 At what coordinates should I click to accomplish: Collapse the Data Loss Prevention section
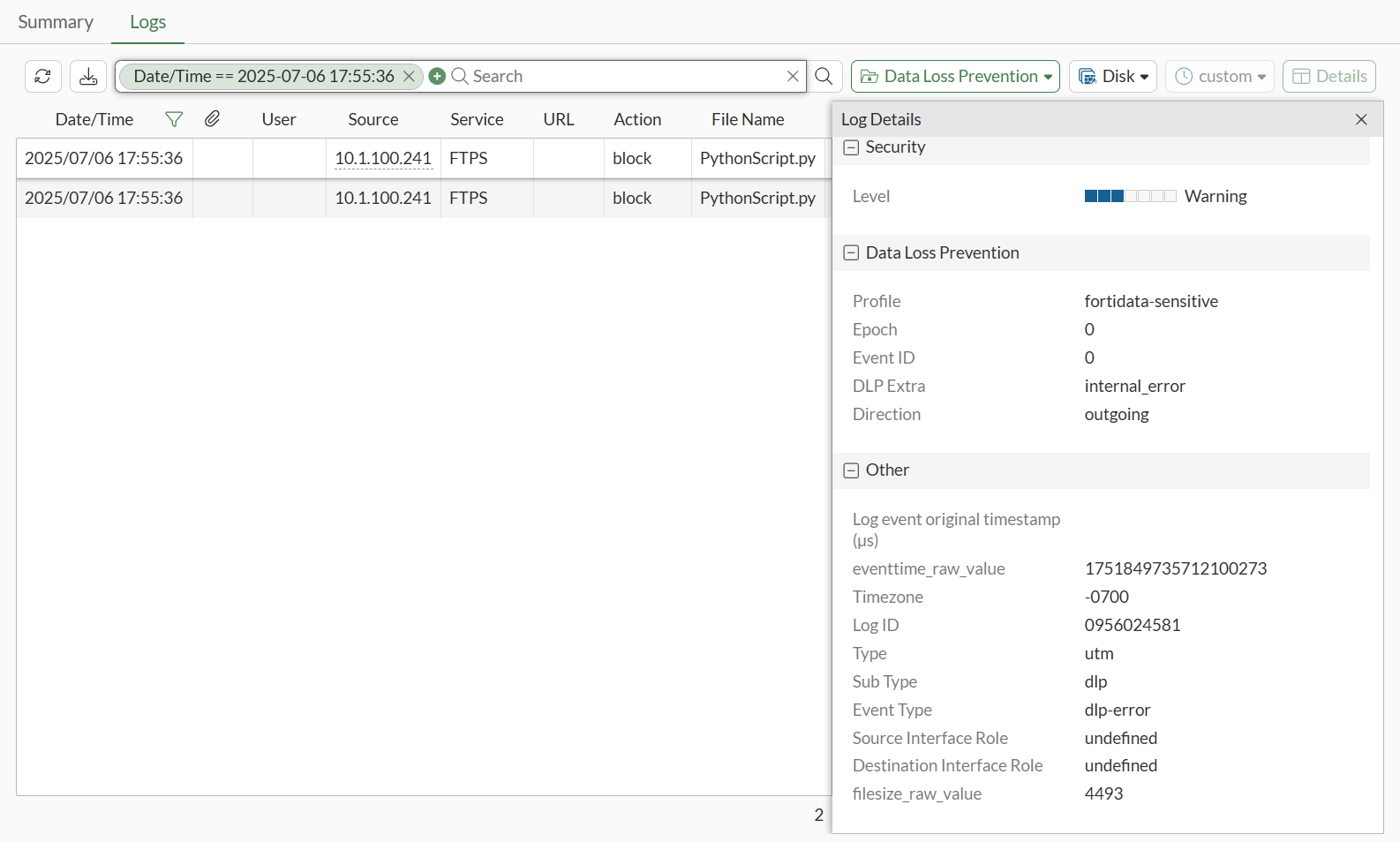[851, 253]
